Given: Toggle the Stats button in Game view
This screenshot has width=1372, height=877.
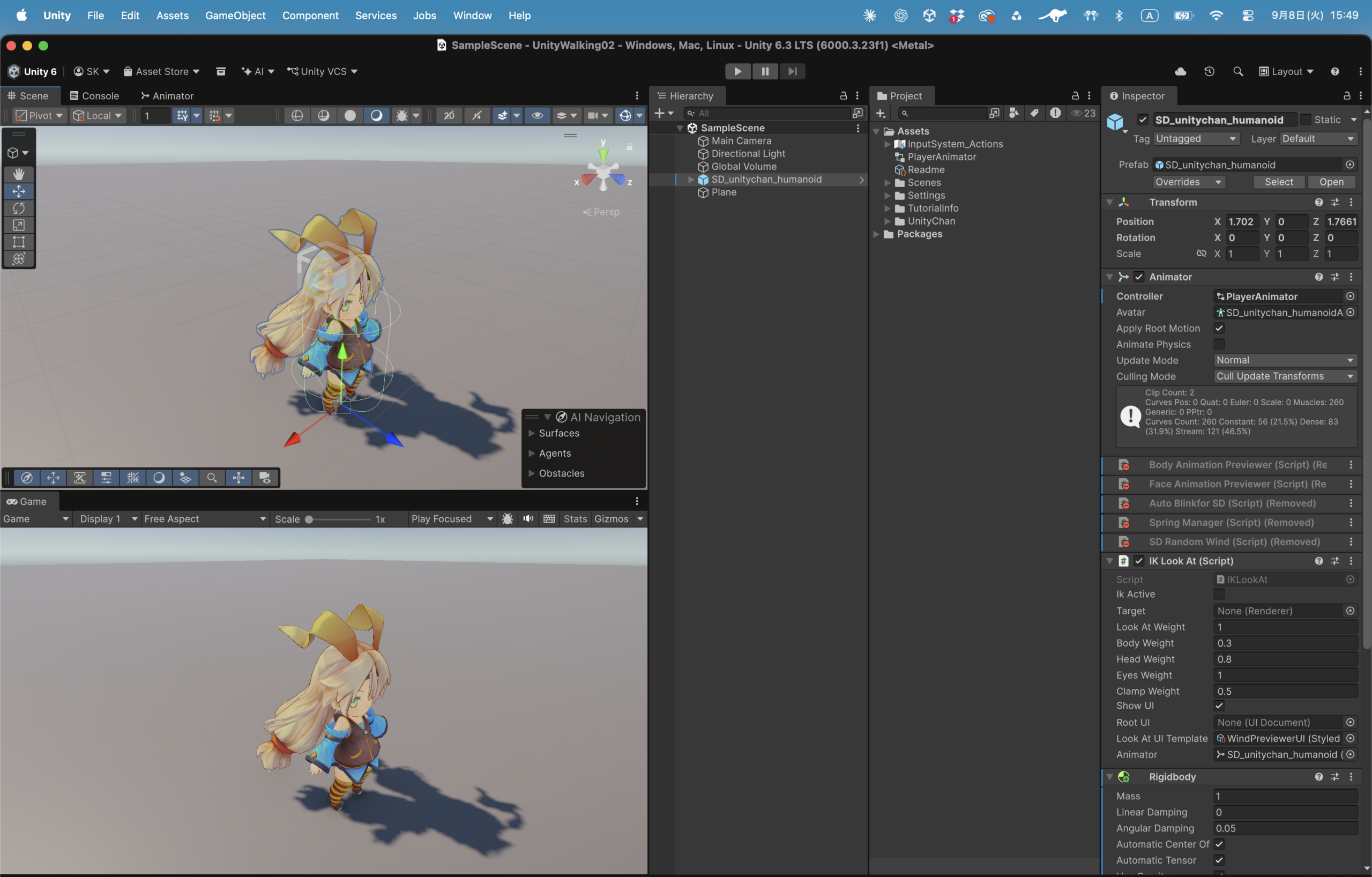Looking at the screenshot, I should click(575, 518).
